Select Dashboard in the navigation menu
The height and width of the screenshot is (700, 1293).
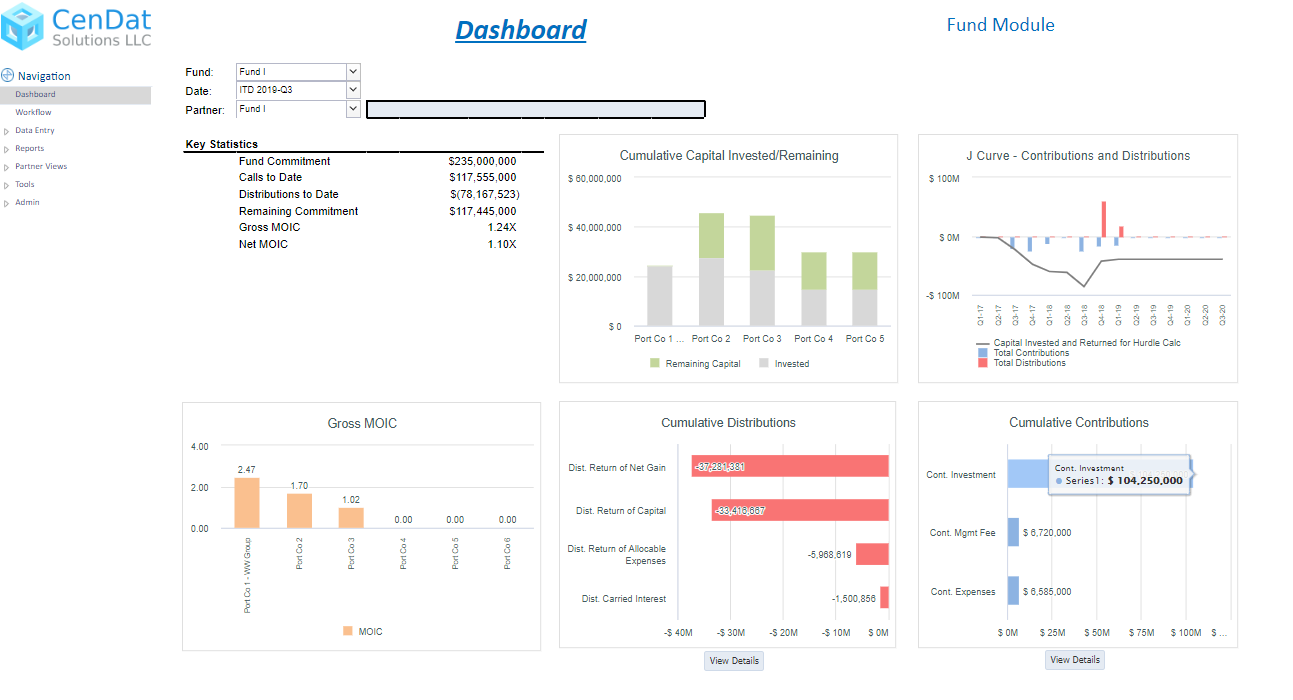click(35, 95)
